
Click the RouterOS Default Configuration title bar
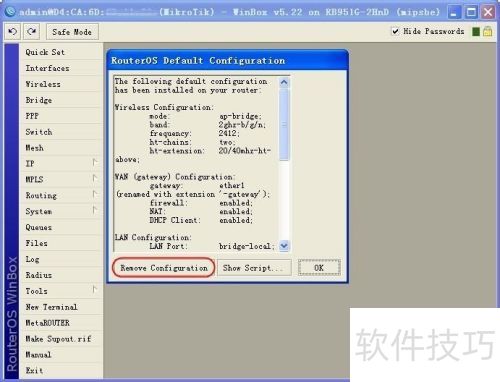point(228,60)
